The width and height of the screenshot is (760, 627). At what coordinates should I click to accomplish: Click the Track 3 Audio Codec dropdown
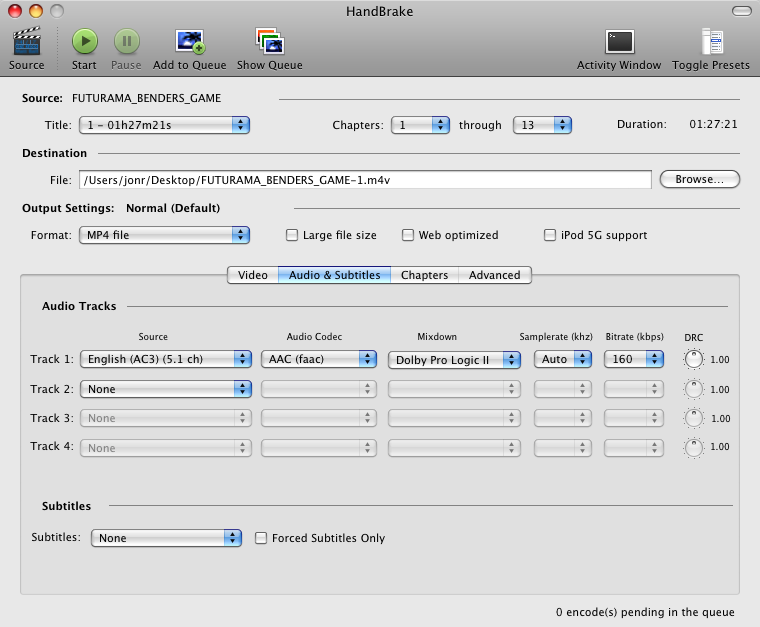(319, 418)
